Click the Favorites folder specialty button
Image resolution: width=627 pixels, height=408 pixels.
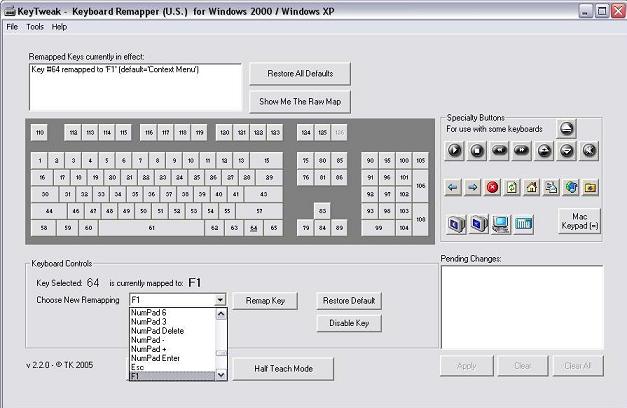click(x=590, y=187)
